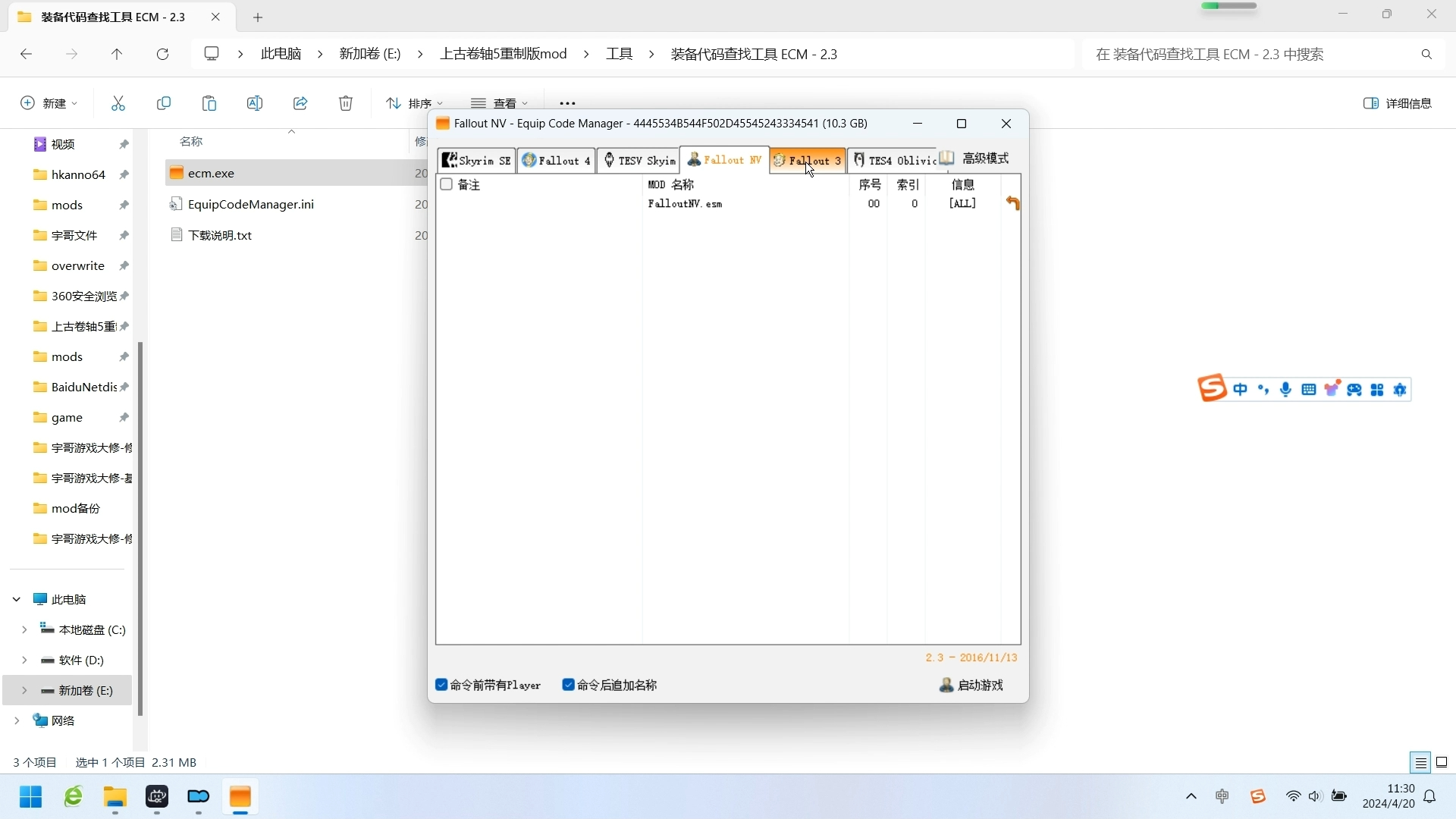Open the Windows Start menu

30,797
